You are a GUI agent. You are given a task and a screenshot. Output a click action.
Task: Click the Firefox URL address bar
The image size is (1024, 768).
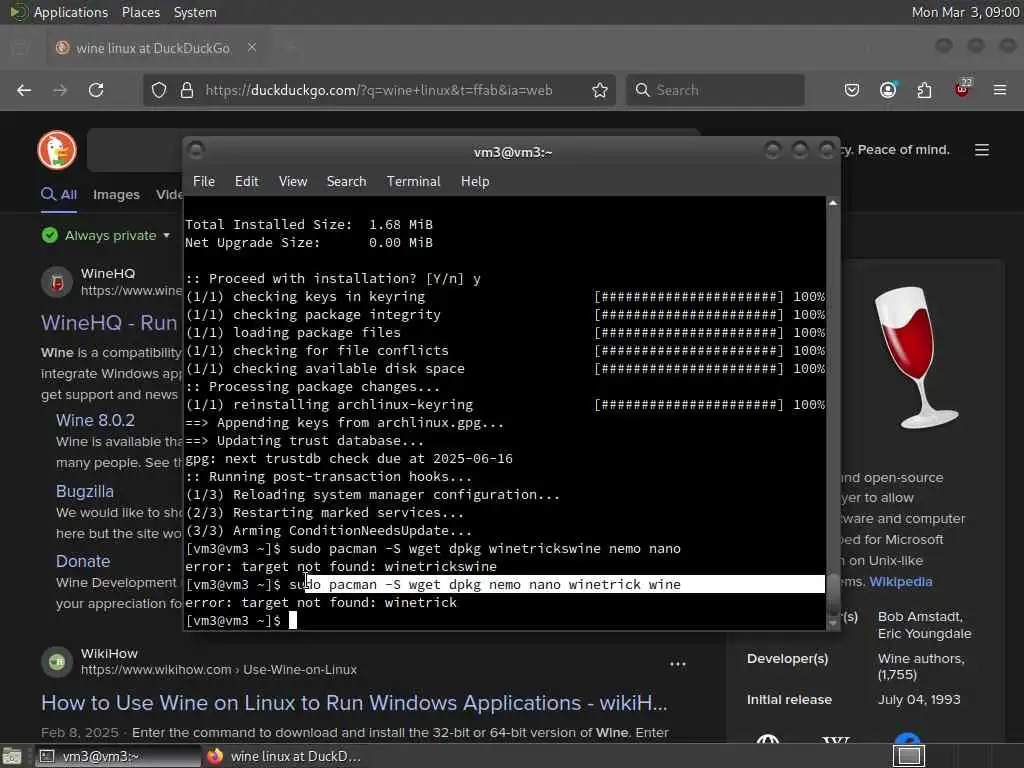(379, 90)
